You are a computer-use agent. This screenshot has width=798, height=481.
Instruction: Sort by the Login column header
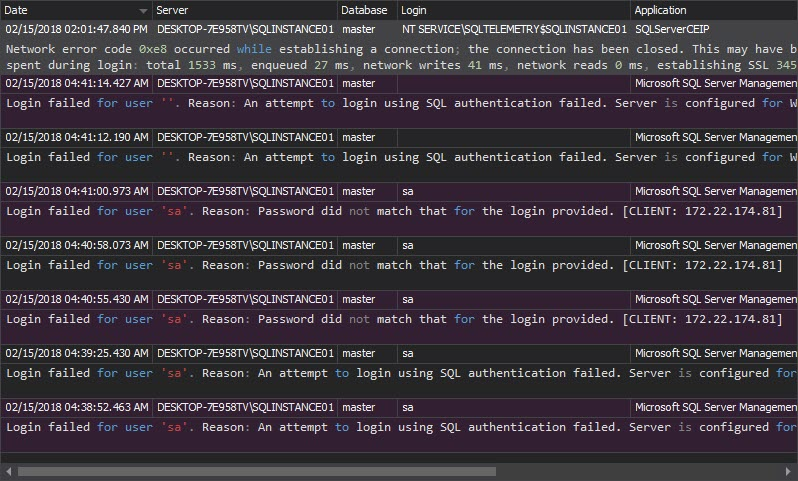[514, 10]
